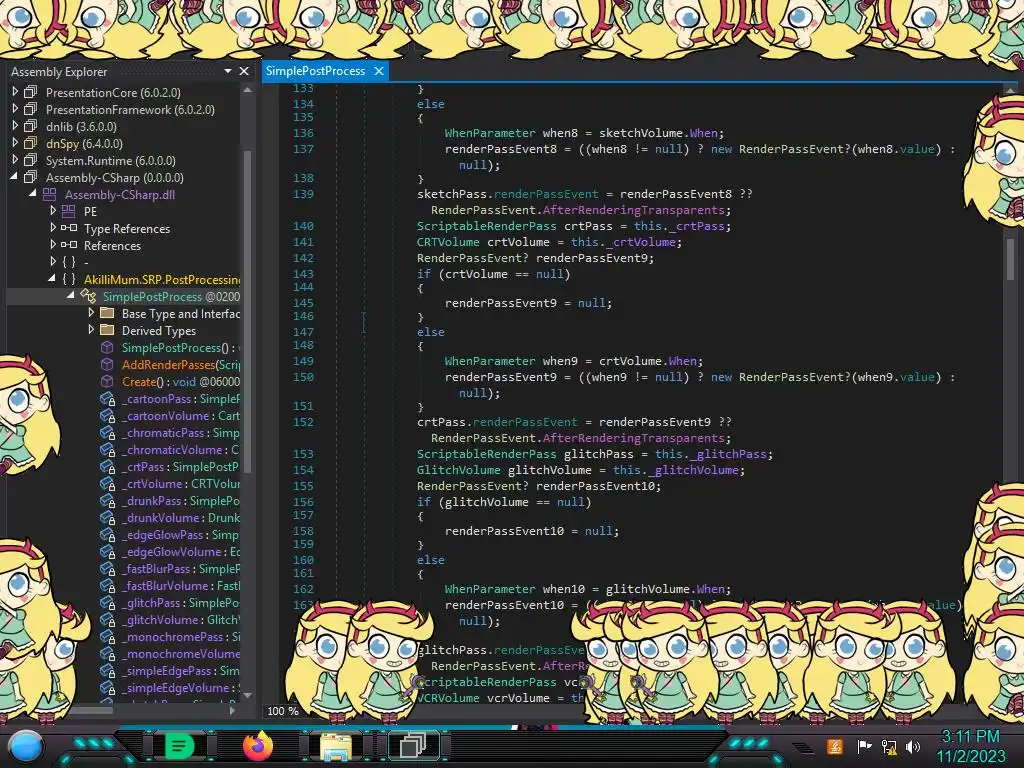The width and height of the screenshot is (1024, 768).
Task: Click the AkilliMum.SRP.PostProcessing namespace braces icon
Action: (x=69, y=279)
